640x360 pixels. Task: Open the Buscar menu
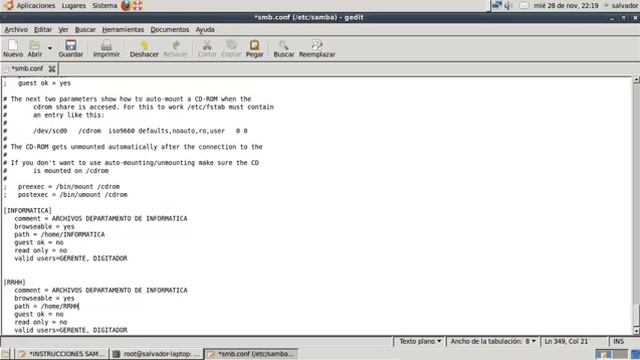pyautogui.click(x=85, y=29)
